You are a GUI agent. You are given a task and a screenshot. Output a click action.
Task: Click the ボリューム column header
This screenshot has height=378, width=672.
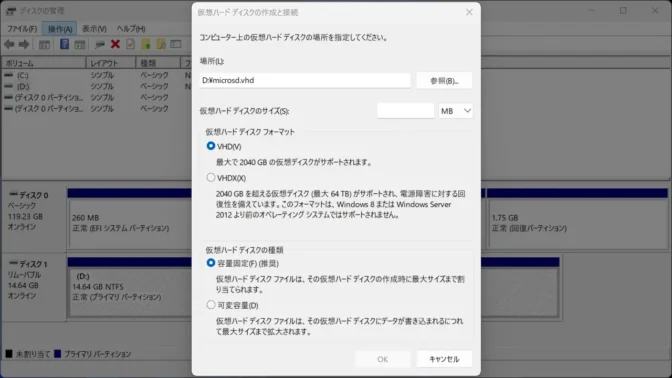pyautogui.click(x=44, y=63)
